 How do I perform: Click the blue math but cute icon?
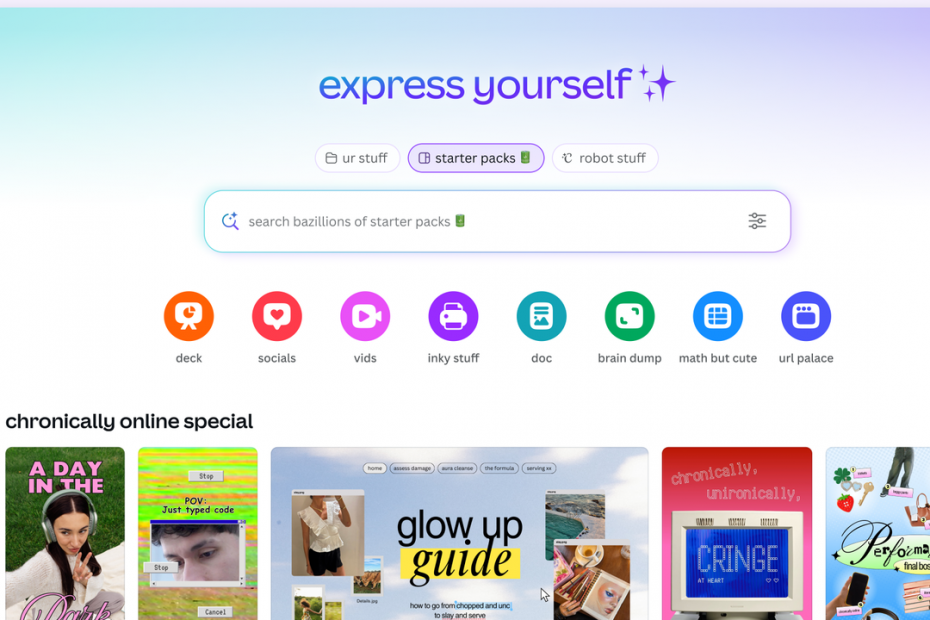(718, 316)
